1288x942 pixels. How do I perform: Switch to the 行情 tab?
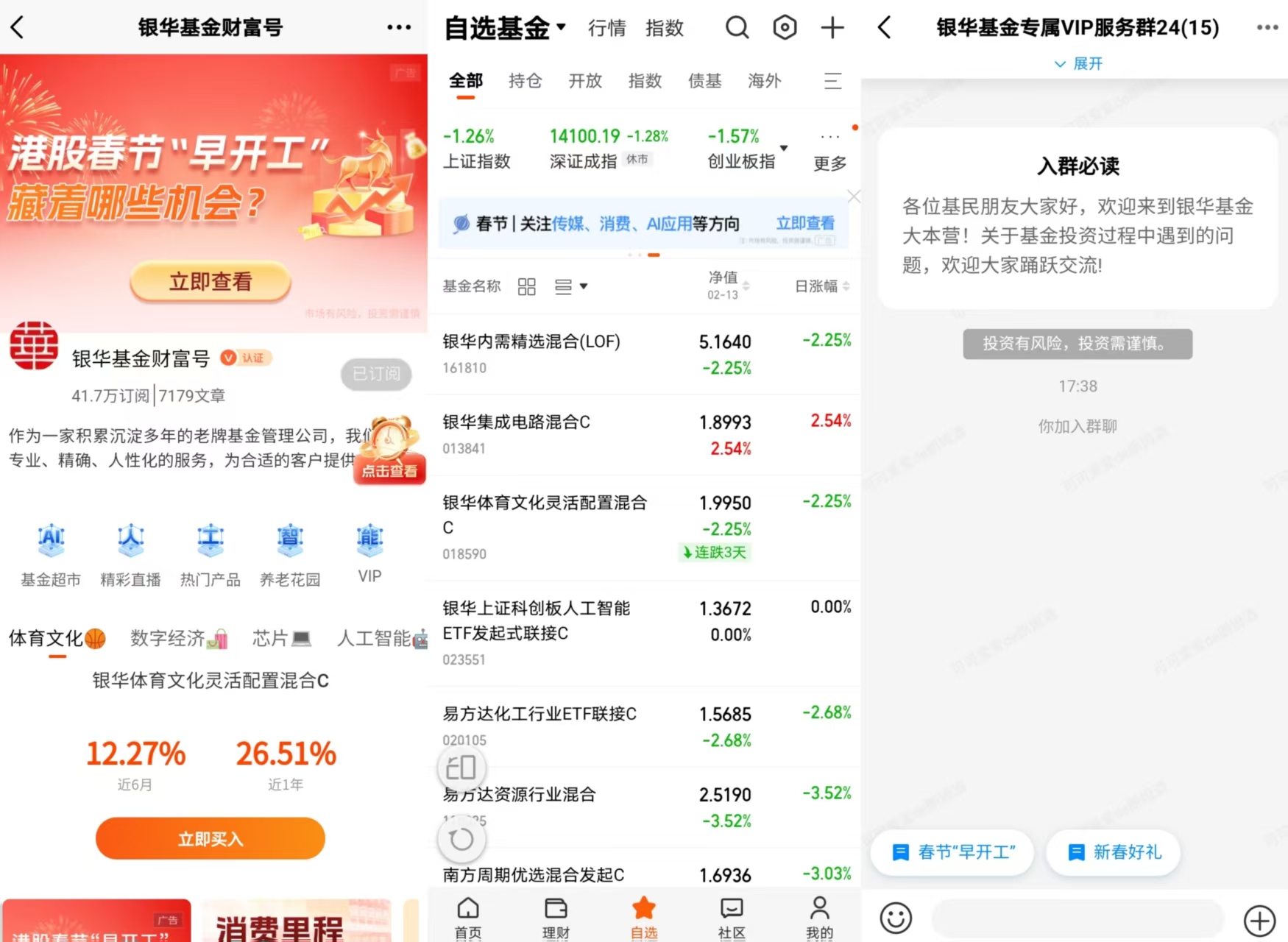click(x=606, y=28)
